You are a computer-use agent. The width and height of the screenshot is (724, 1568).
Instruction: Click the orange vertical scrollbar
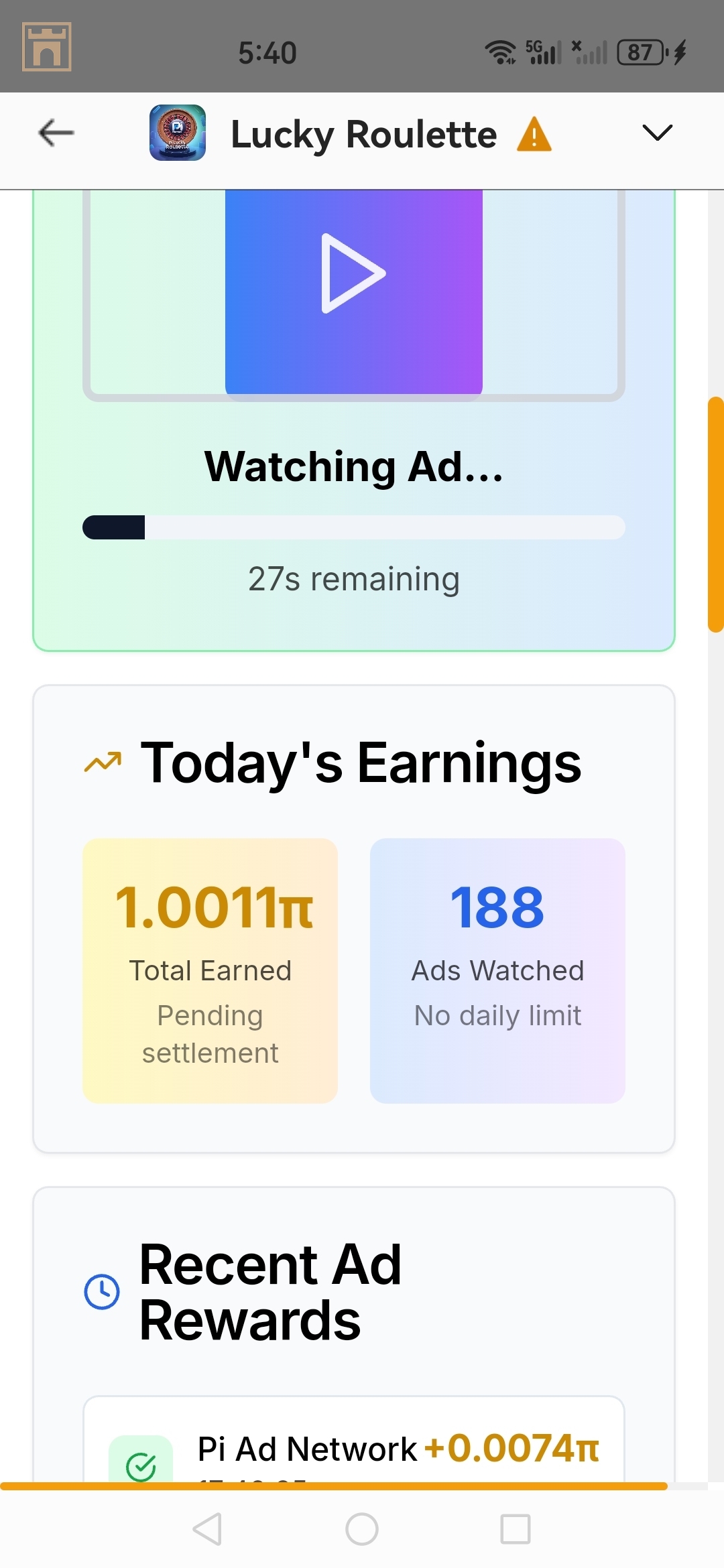coord(715,515)
